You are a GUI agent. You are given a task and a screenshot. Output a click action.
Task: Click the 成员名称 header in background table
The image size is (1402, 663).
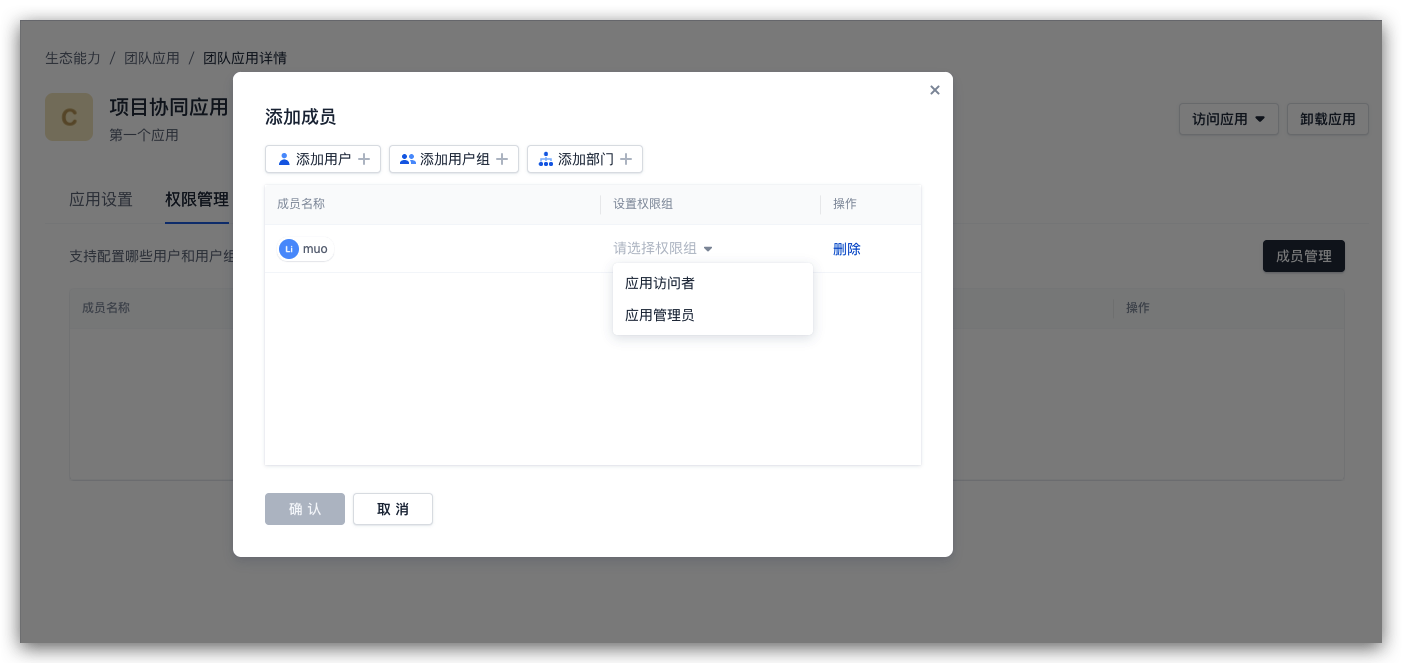pos(106,308)
